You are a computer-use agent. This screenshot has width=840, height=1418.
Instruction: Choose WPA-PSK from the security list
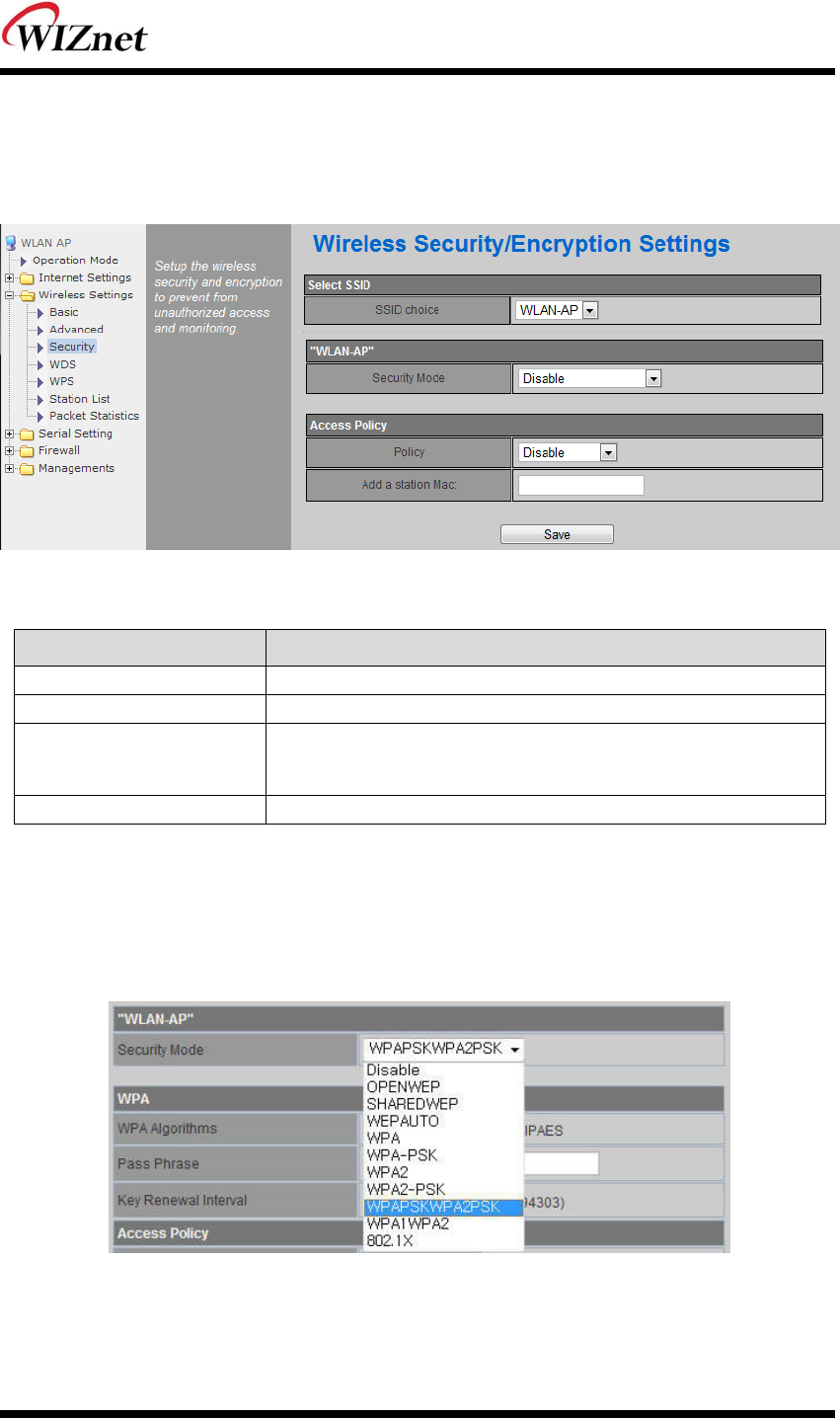[443, 1155]
